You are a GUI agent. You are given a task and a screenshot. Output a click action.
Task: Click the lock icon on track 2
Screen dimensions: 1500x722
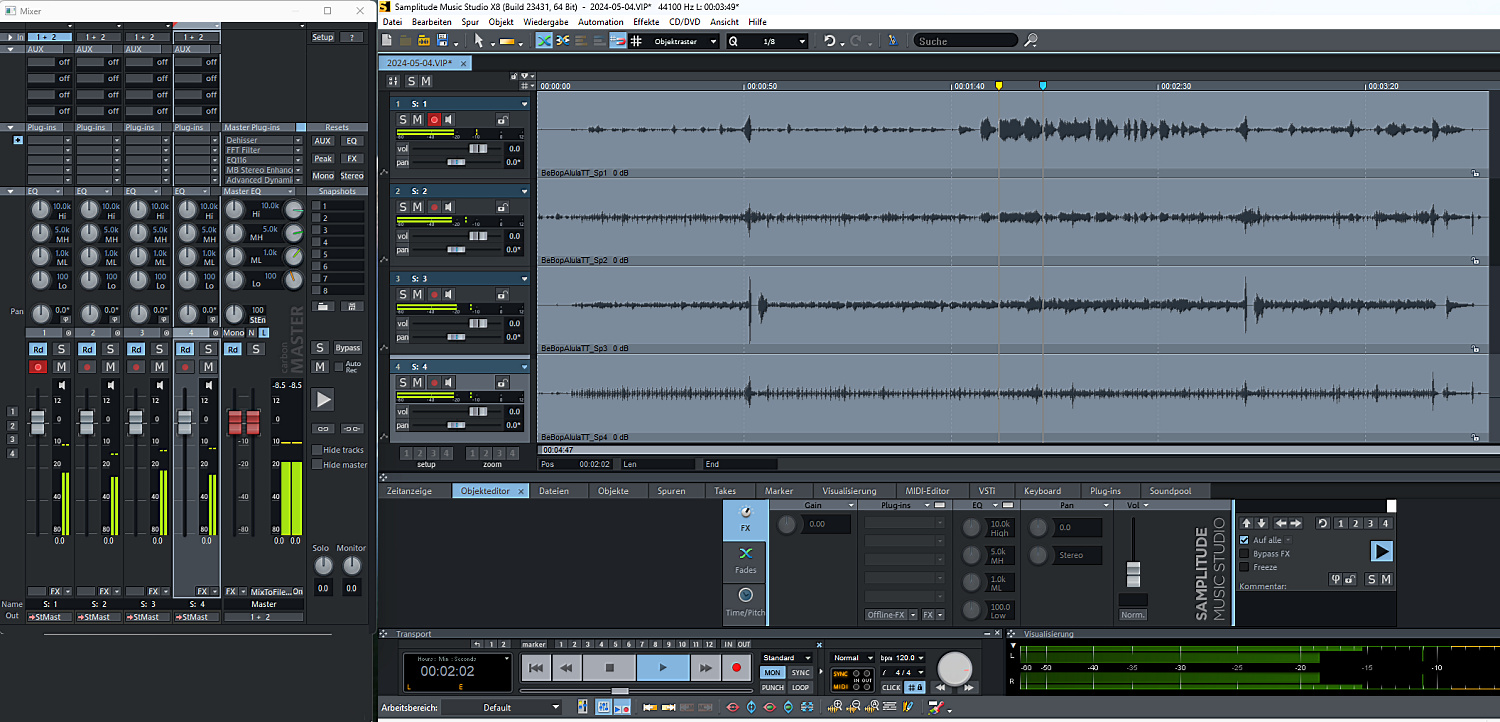click(501, 207)
